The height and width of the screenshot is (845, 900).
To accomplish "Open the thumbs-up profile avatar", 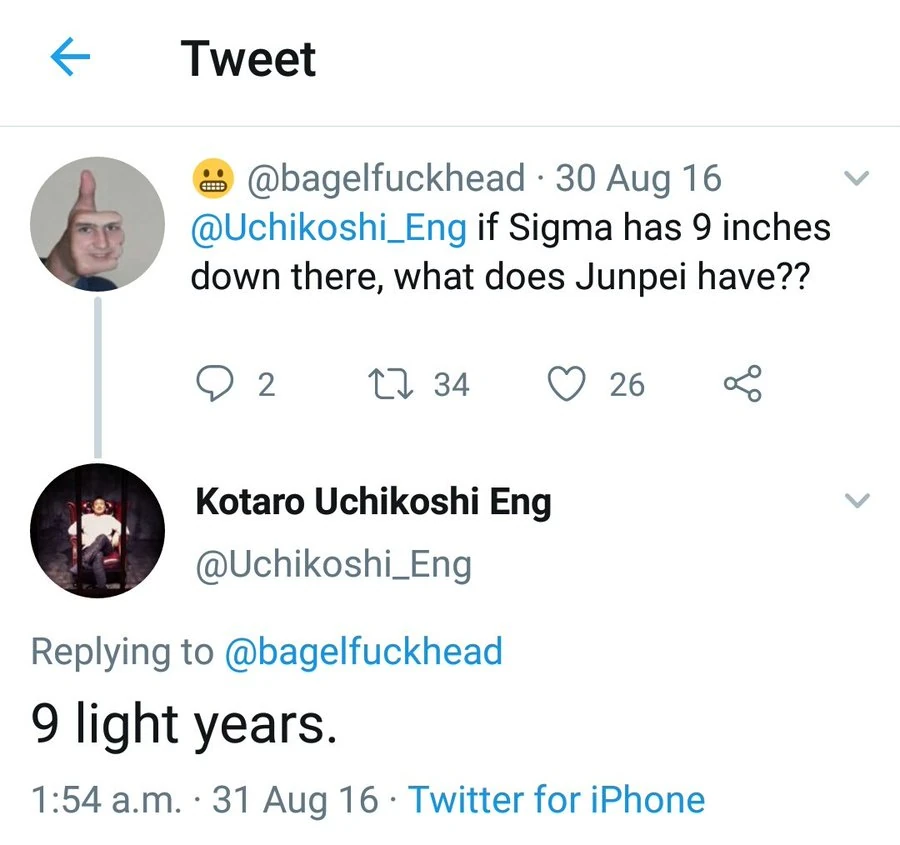I will [97, 223].
